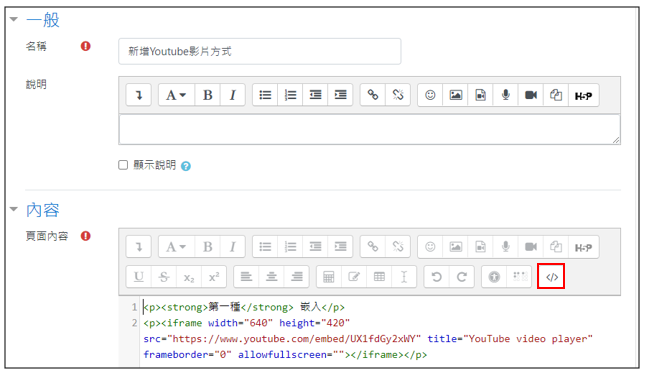Viewport: 646px width, 374px height.
Task: Record audio in 說明 editor
Action: pos(506,95)
